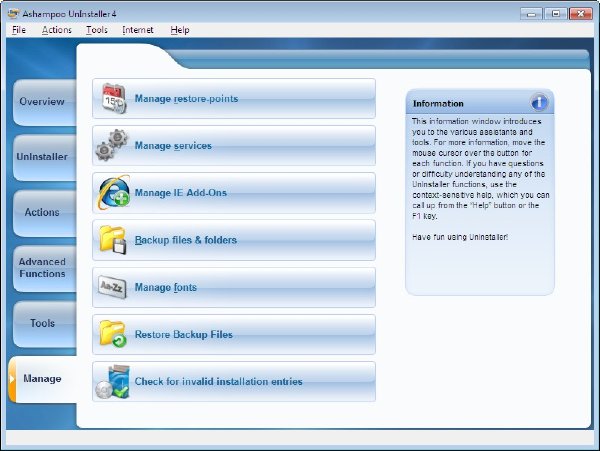Switch to the Overview sidebar tab
The image size is (600, 451).
(44, 102)
